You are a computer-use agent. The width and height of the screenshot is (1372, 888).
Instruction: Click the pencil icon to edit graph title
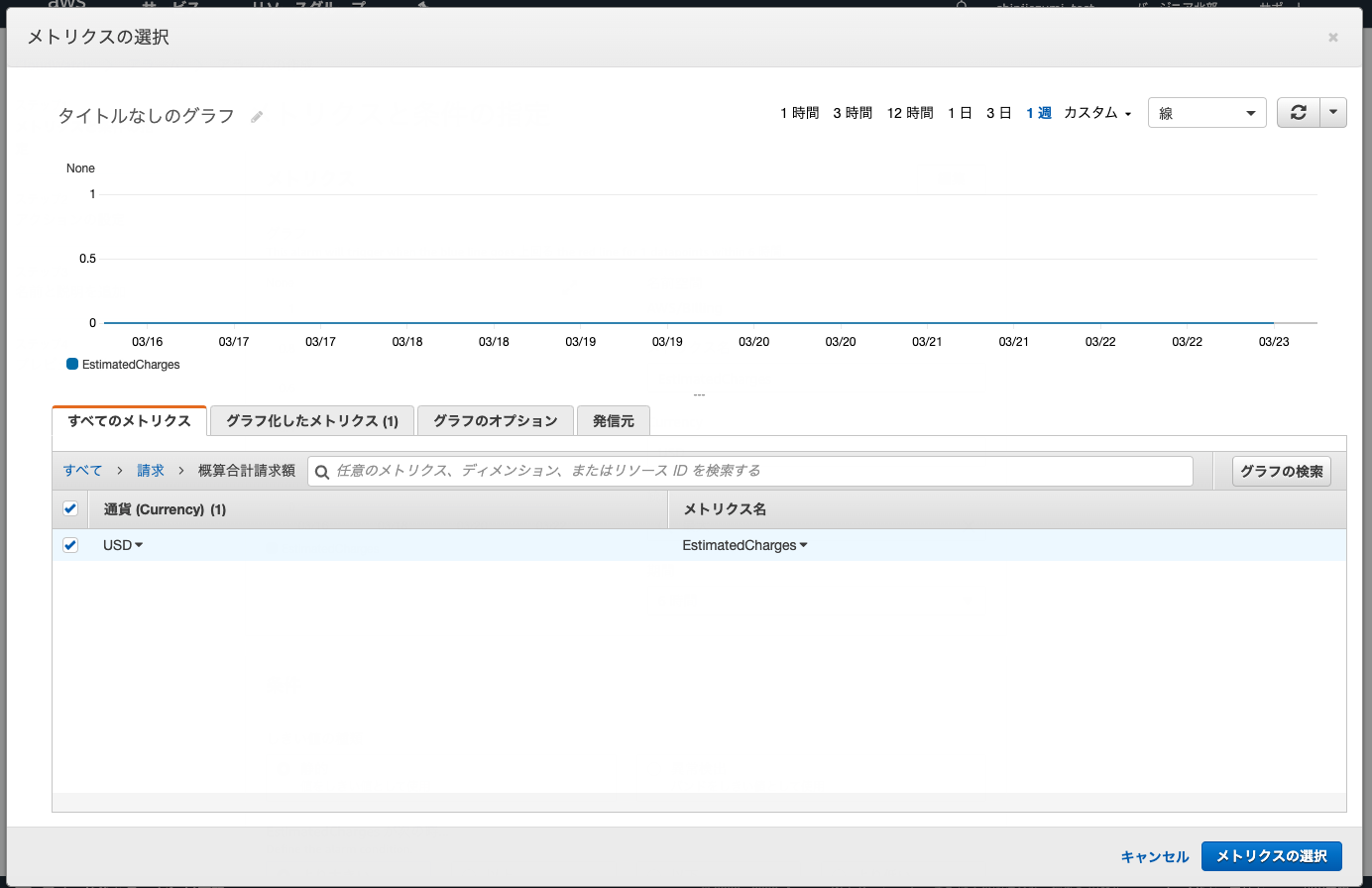click(x=257, y=117)
